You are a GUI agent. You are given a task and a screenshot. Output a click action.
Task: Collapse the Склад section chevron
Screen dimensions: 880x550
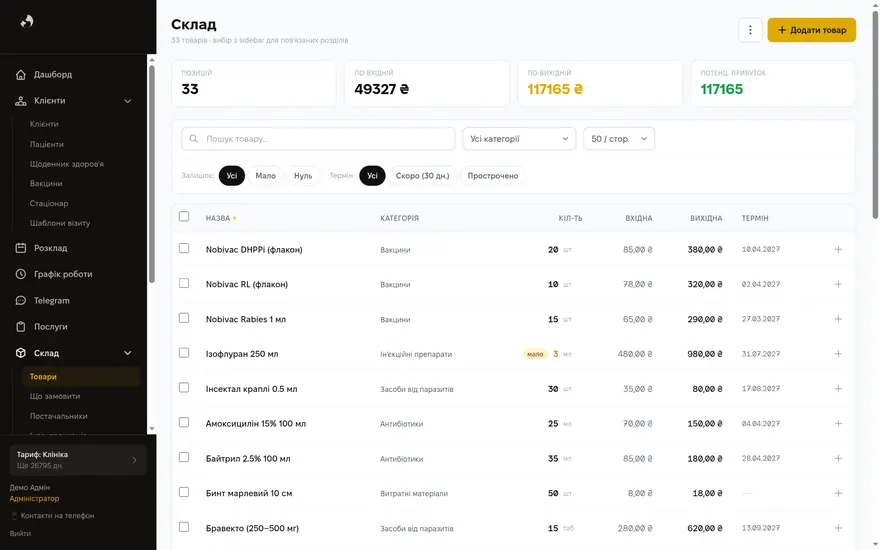pyautogui.click(x=127, y=353)
